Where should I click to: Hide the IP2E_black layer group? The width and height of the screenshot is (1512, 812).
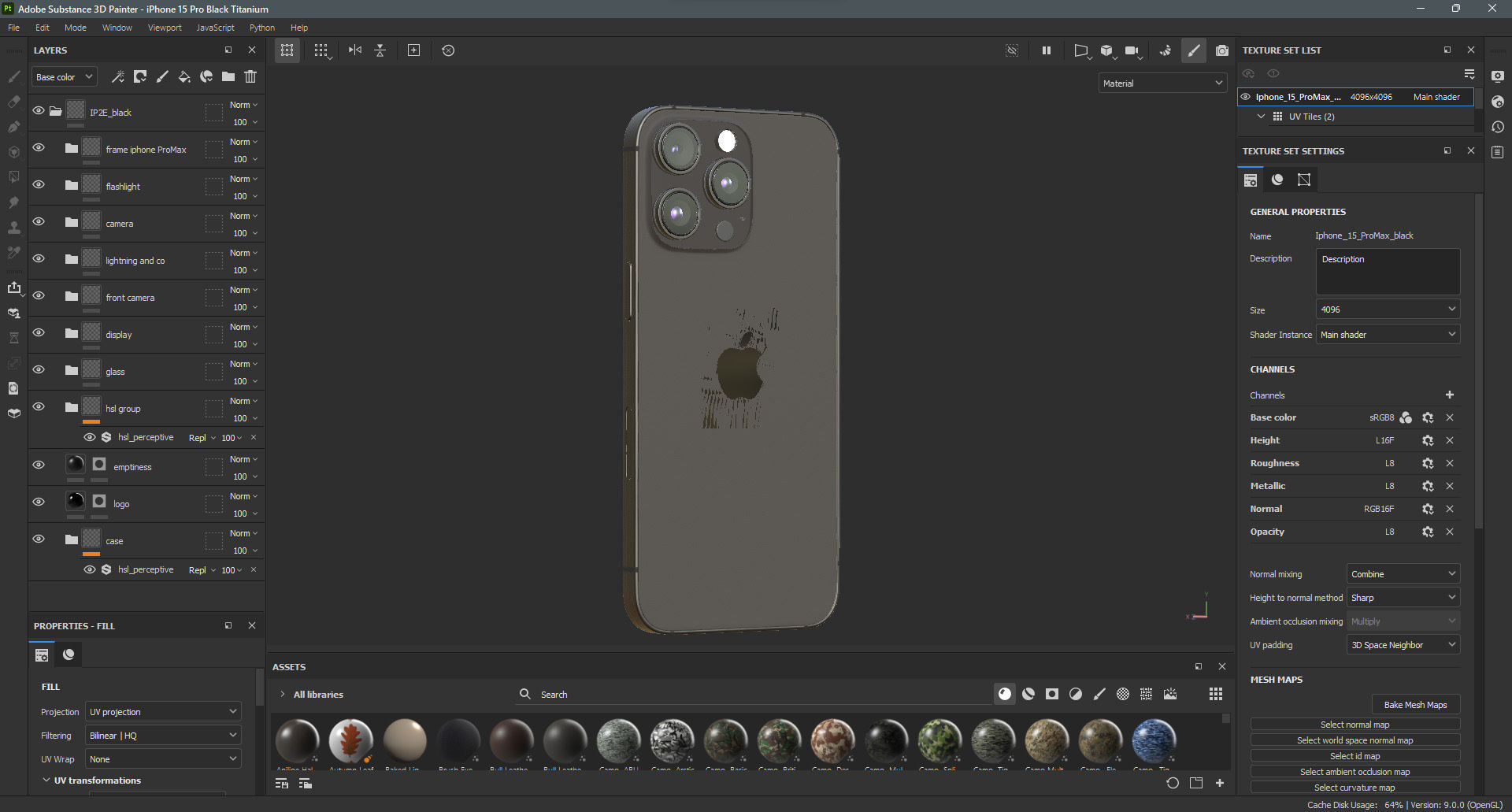[x=38, y=110]
